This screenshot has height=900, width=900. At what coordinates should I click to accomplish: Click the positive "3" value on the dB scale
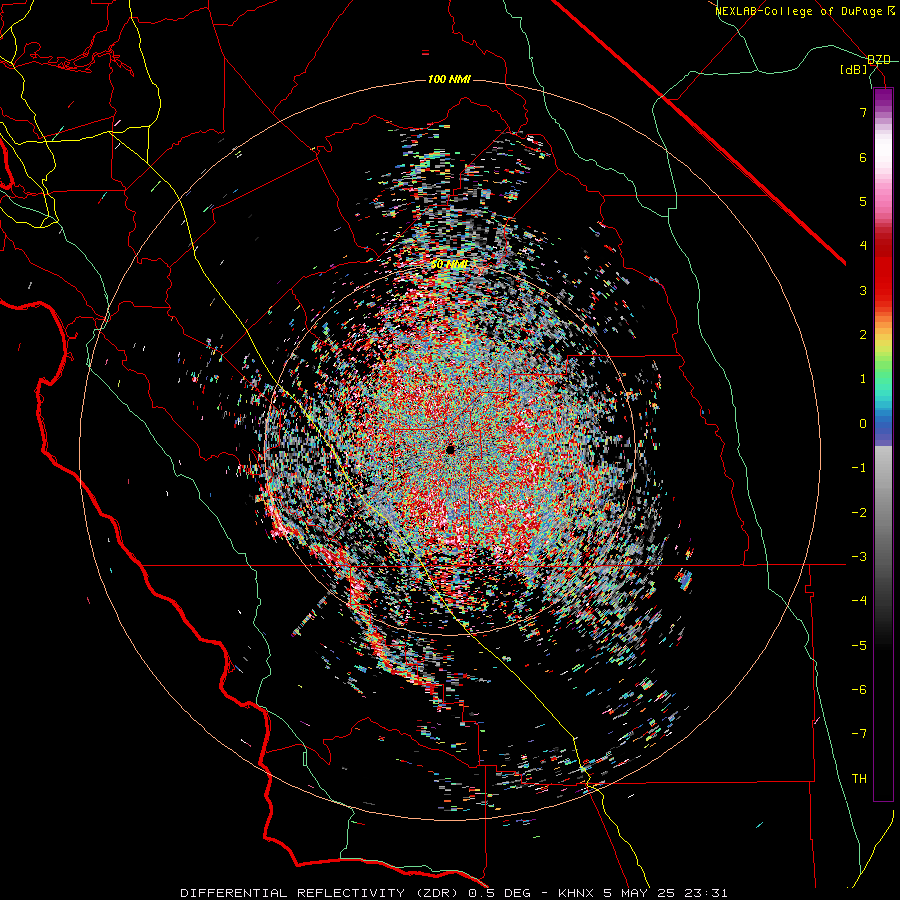coord(863,290)
